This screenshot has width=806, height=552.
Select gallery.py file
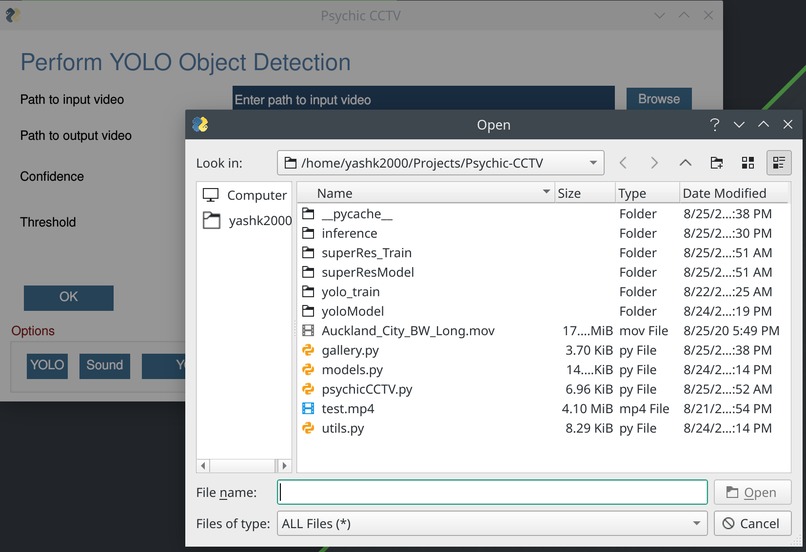(x=350, y=351)
